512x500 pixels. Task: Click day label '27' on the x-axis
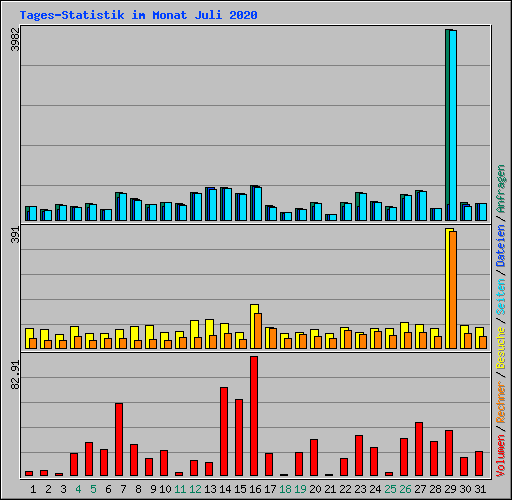coord(420,489)
